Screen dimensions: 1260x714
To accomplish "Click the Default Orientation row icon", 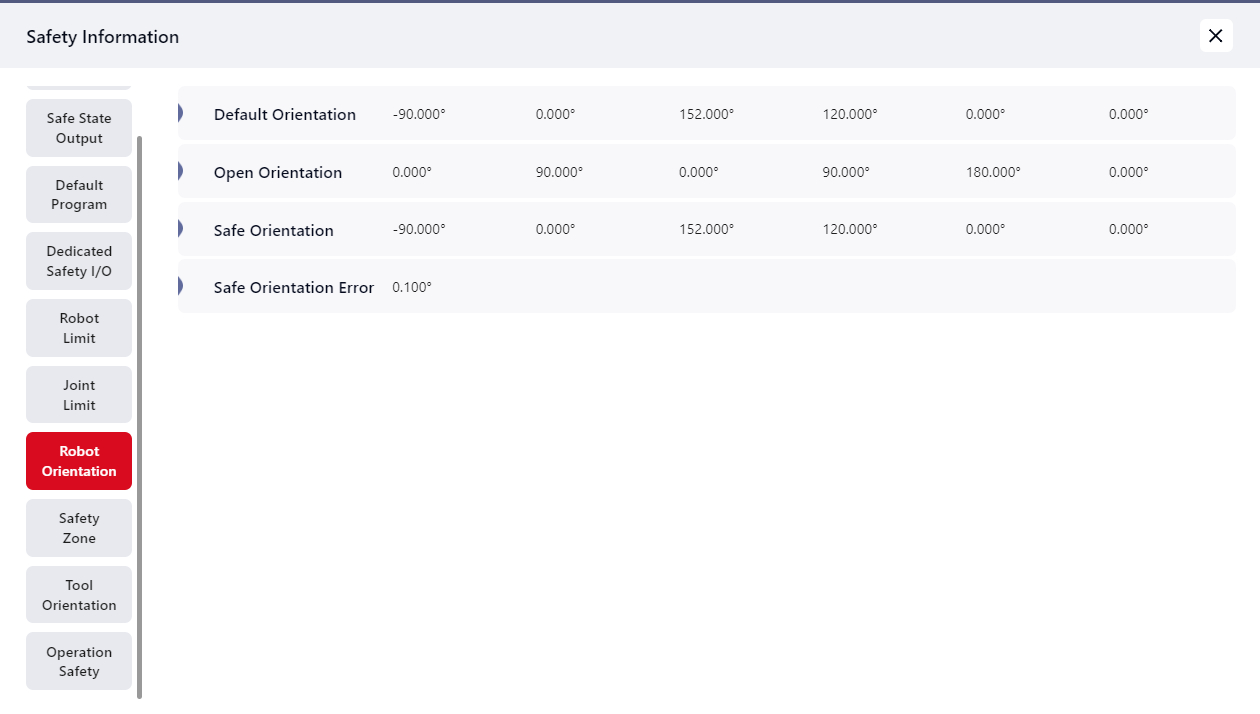I will point(181,114).
